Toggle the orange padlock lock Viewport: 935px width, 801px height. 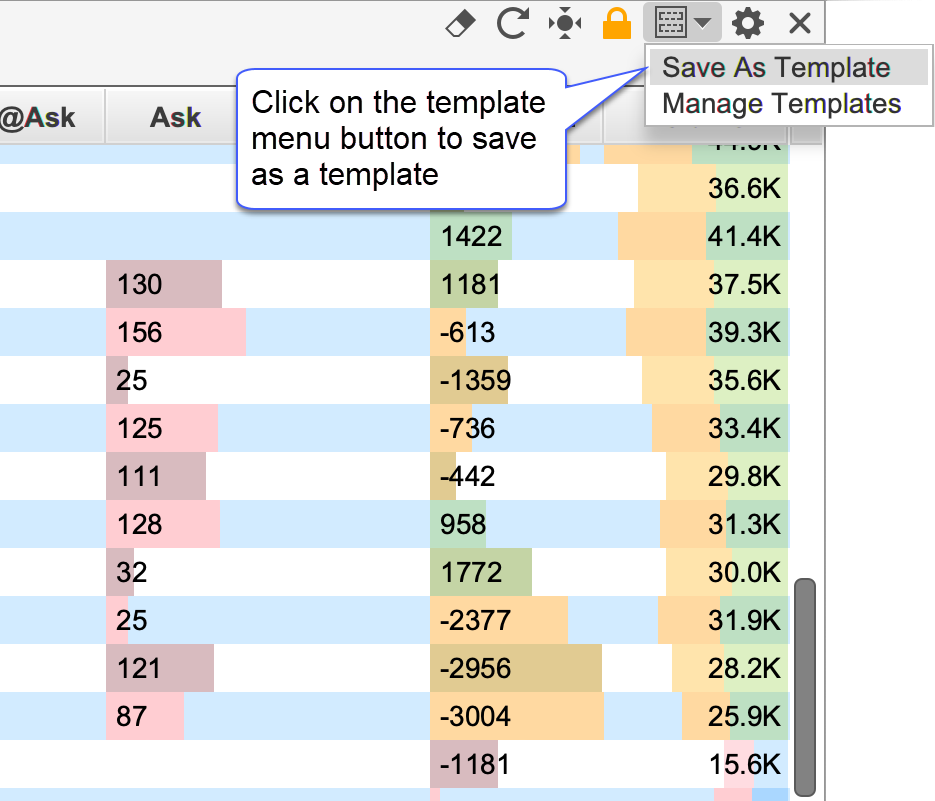pyautogui.click(x=617, y=24)
